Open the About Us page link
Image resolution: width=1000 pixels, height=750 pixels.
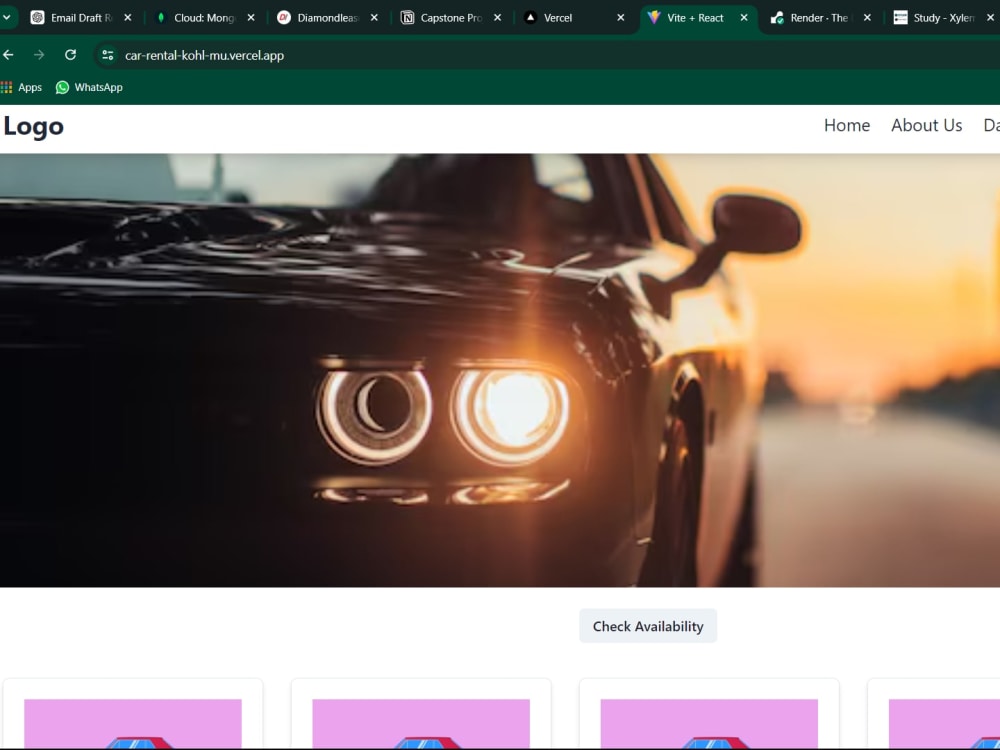[x=927, y=126]
